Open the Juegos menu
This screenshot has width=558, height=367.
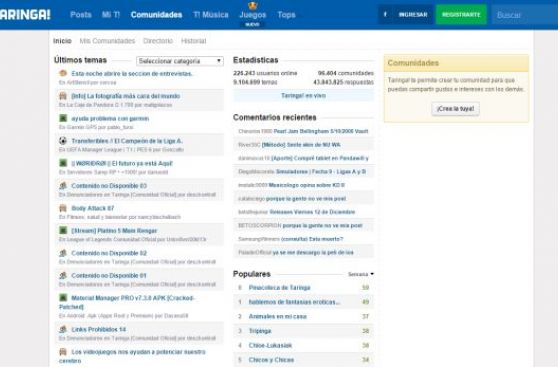tap(253, 15)
